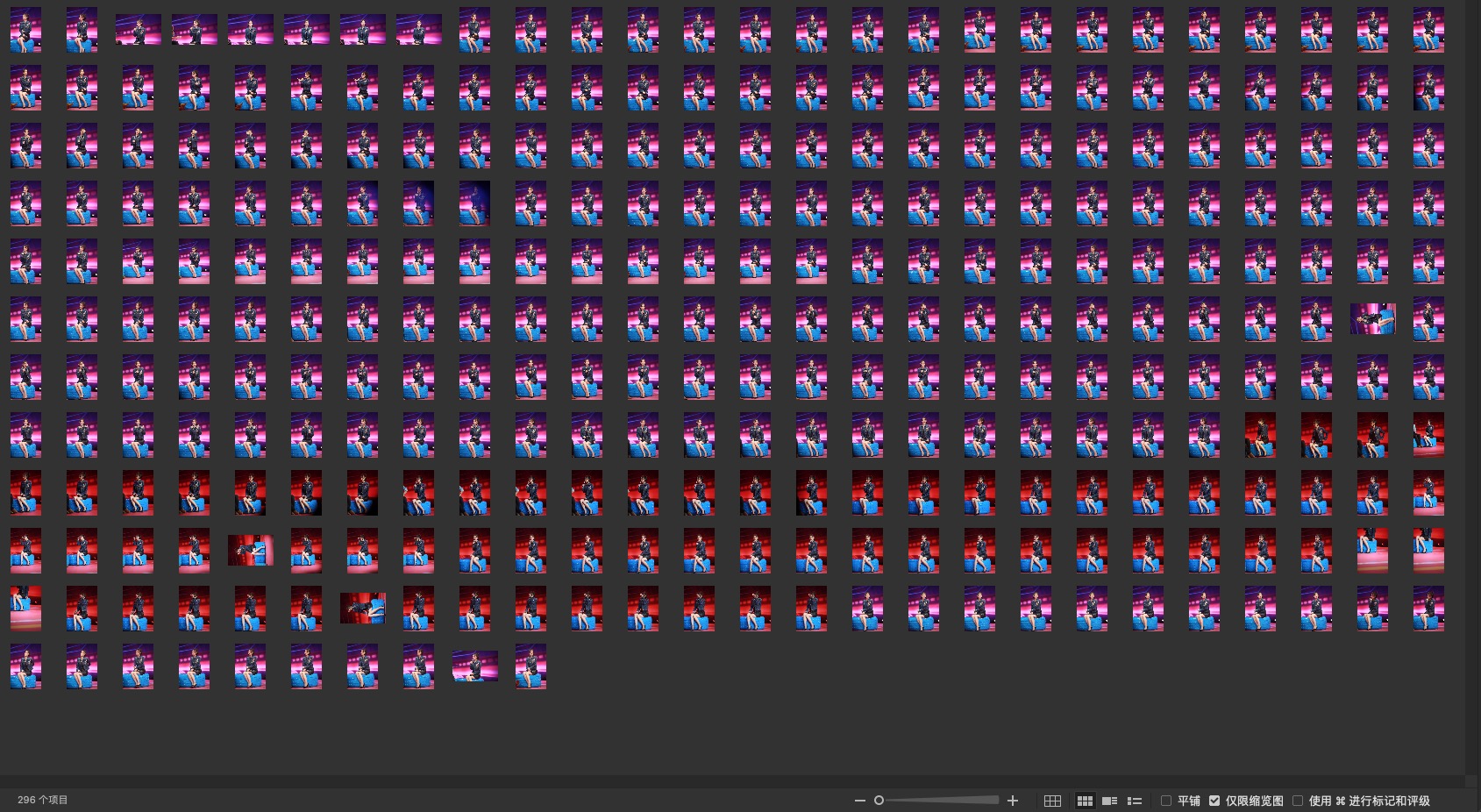Select the landscape thumbnail in the bottom row
Viewport: 1481px width, 812px height.
click(474, 666)
